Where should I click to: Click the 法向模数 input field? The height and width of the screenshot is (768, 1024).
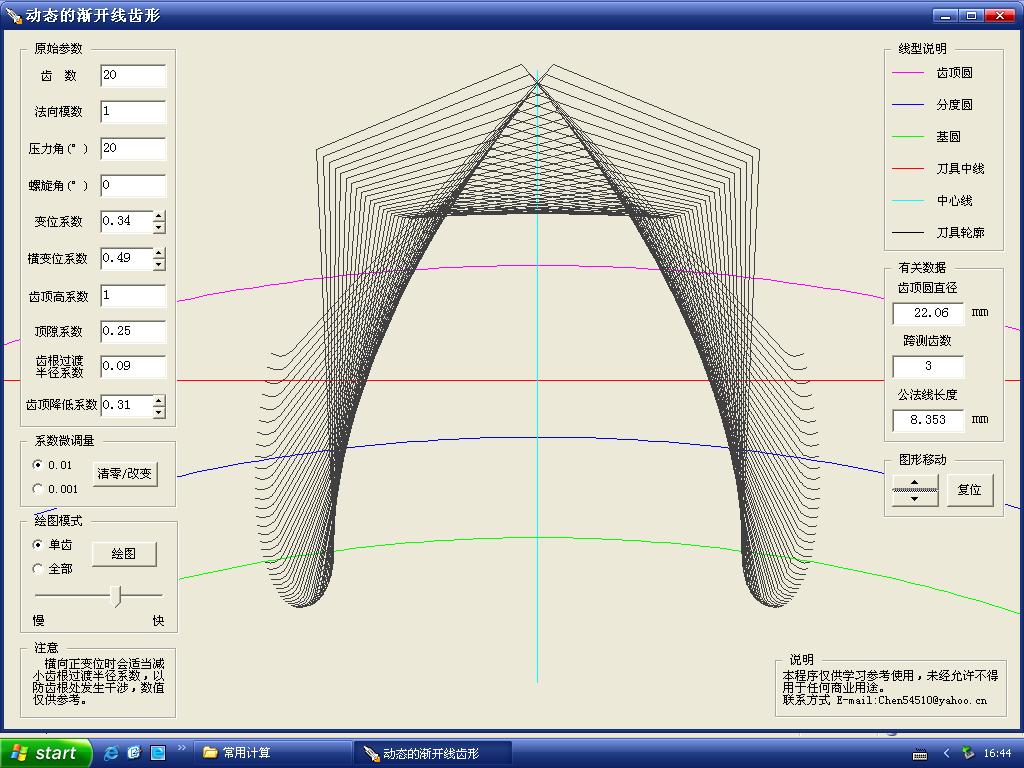click(x=133, y=112)
